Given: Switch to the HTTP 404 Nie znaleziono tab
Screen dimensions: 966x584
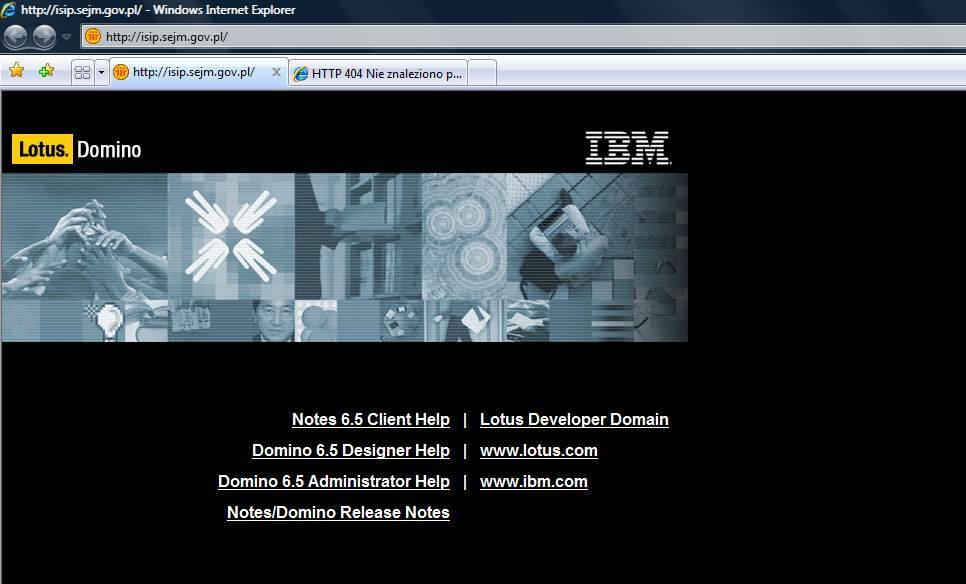Looking at the screenshot, I should point(378,73).
